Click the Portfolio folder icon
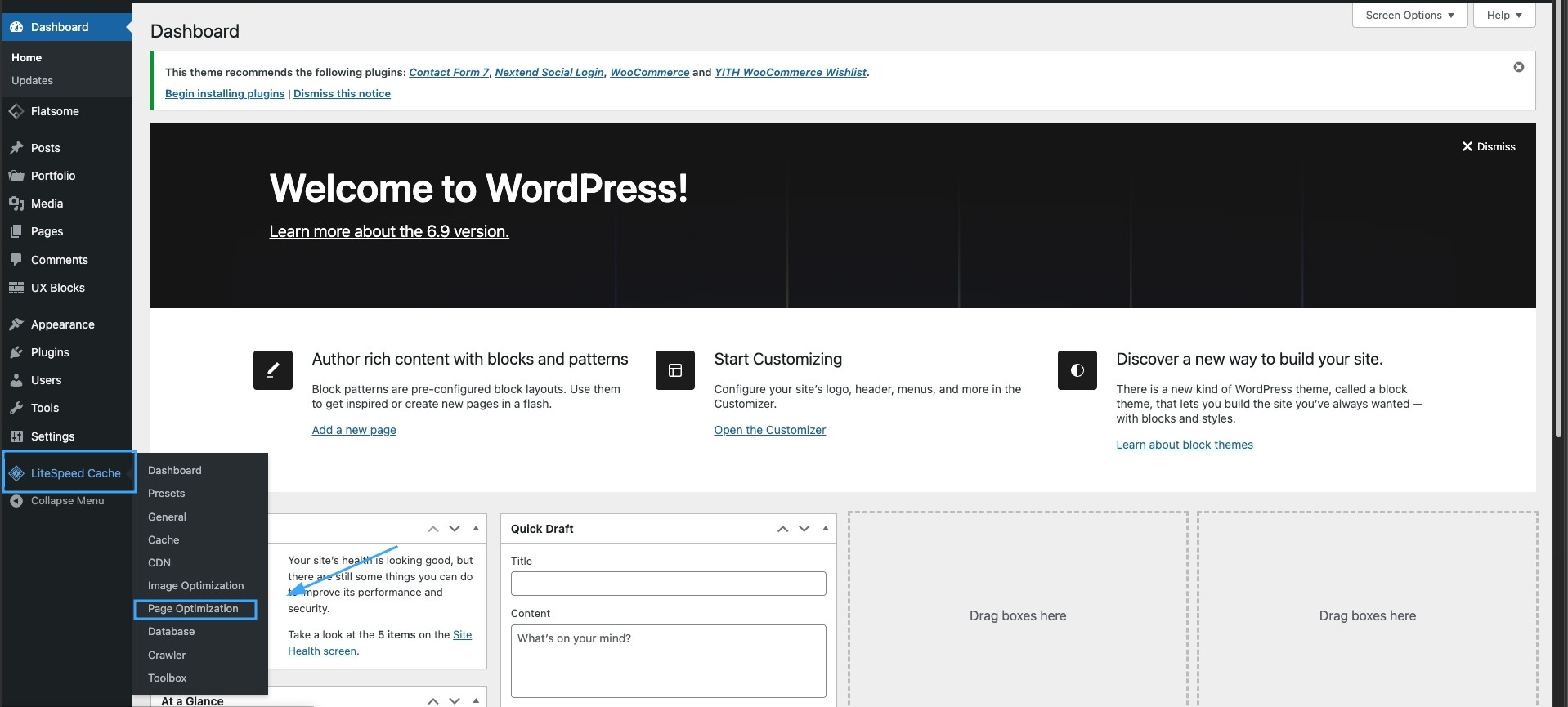This screenshot has height=707, width=1568. coord(16,176)
